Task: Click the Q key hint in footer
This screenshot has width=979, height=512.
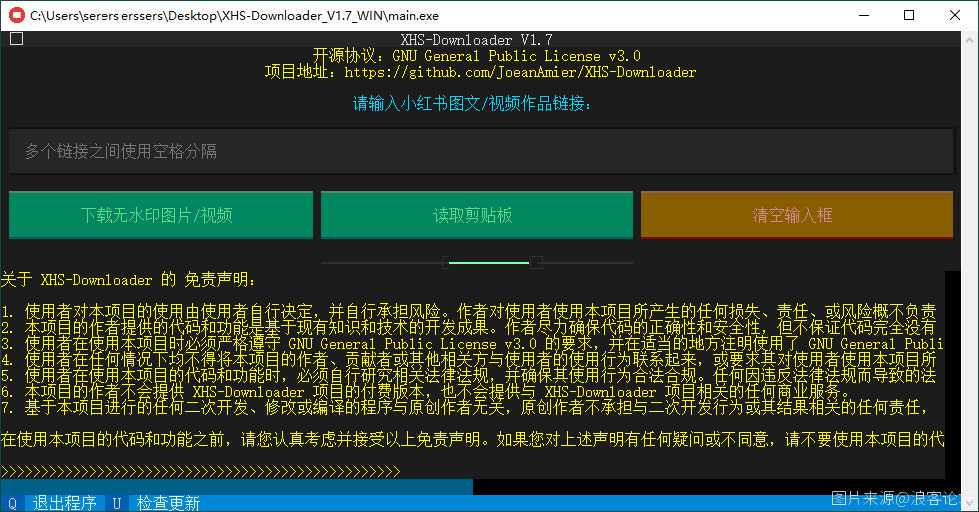Action: point(12,503)
